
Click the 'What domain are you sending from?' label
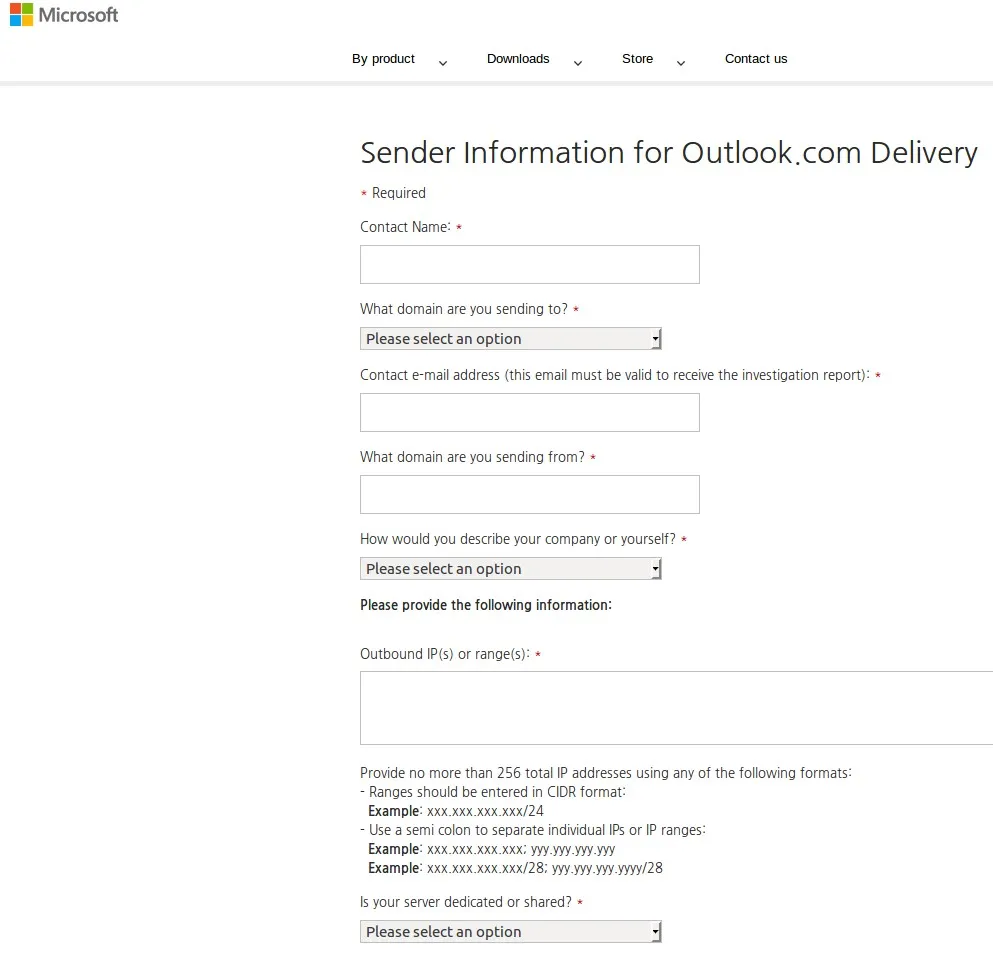[472, 457]
